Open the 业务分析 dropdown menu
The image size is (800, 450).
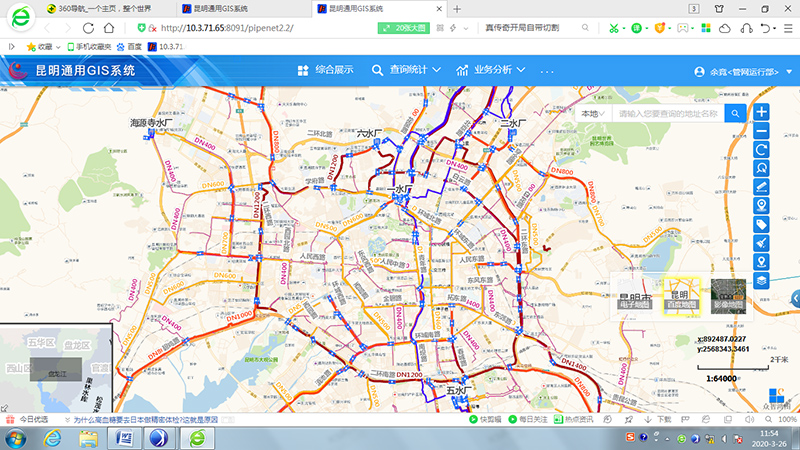coord(491,70)
